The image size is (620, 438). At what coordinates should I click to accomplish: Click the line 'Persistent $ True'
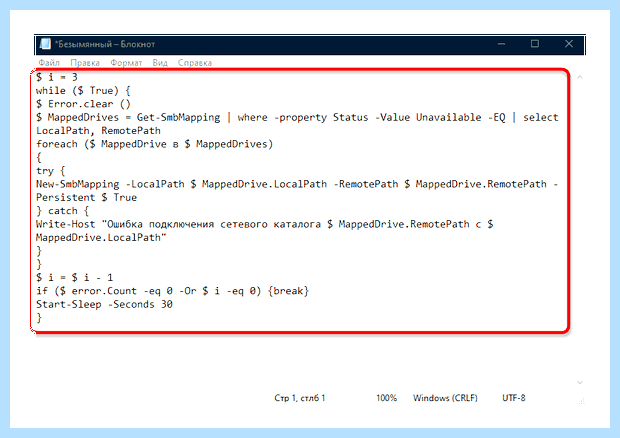pyautogui.click(x=86, y=197)
